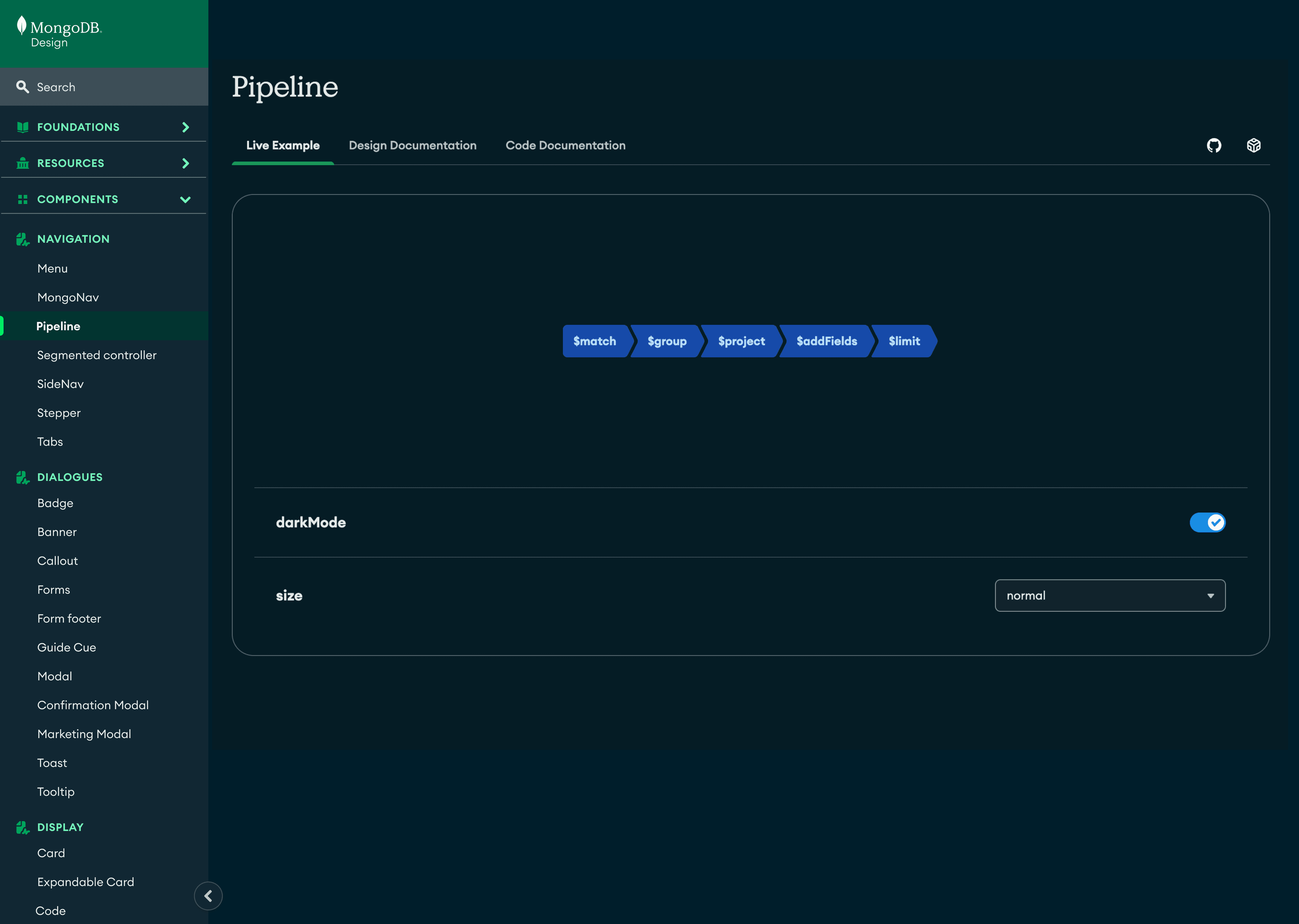Click the Resources building icon

[23, 163]
